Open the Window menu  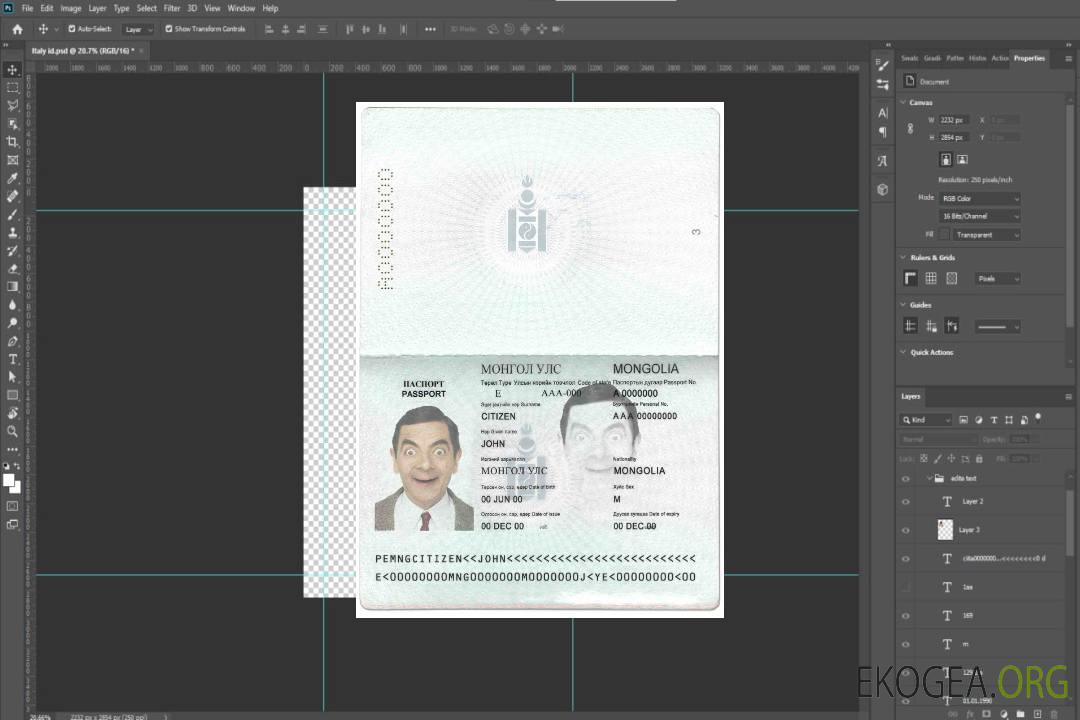coord(241,8)
